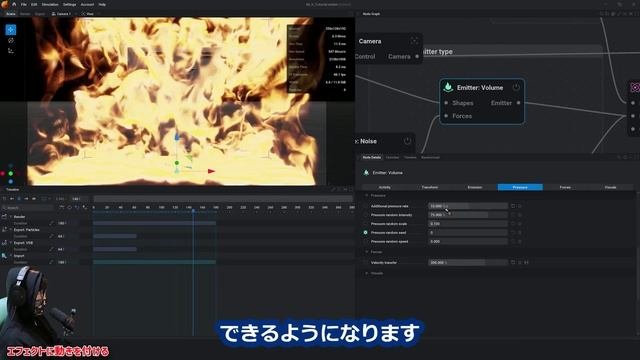Toggle the power button on the Noise node
The height and width of the screenshot is (360, 640).
pos(407,141)
